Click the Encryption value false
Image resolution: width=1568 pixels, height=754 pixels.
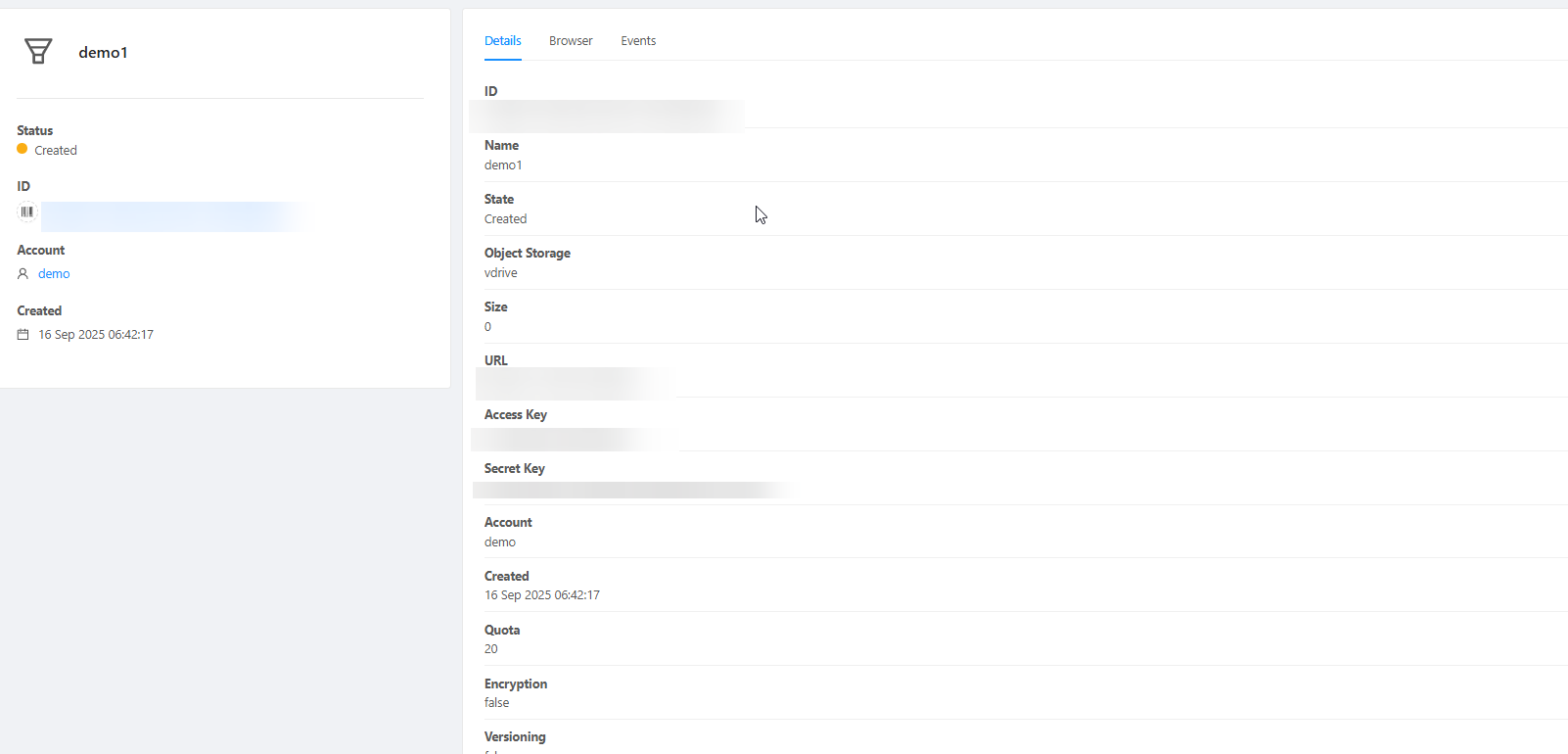[497, 703]
